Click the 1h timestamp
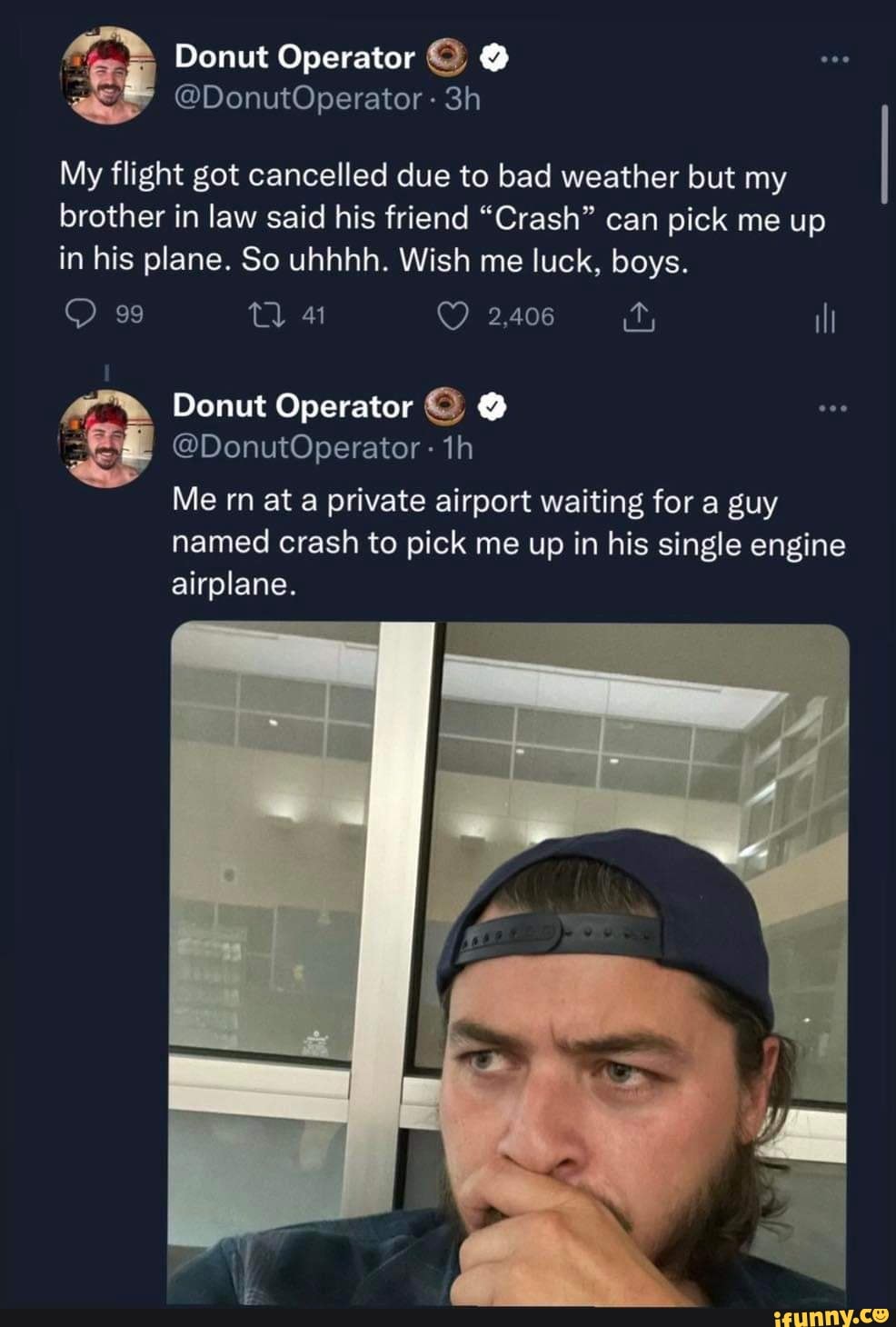The width and height of the screenshot is (896, 1327). 456,447
